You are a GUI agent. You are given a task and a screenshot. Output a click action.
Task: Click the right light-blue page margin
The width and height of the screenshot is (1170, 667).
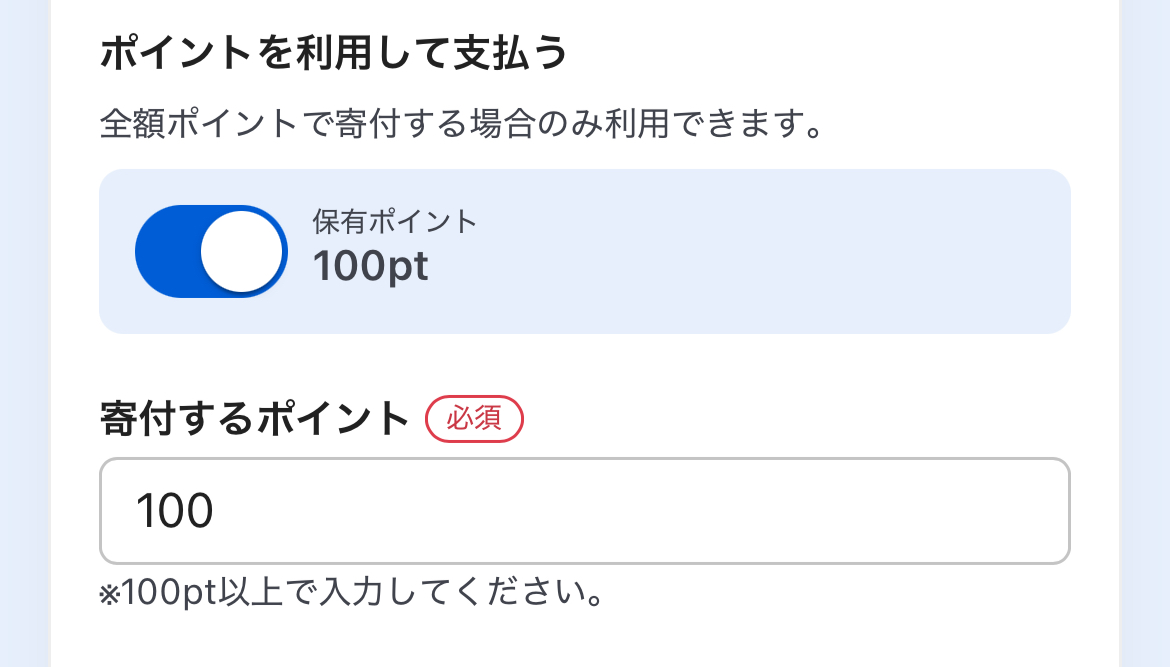[x=1145, y=330]
